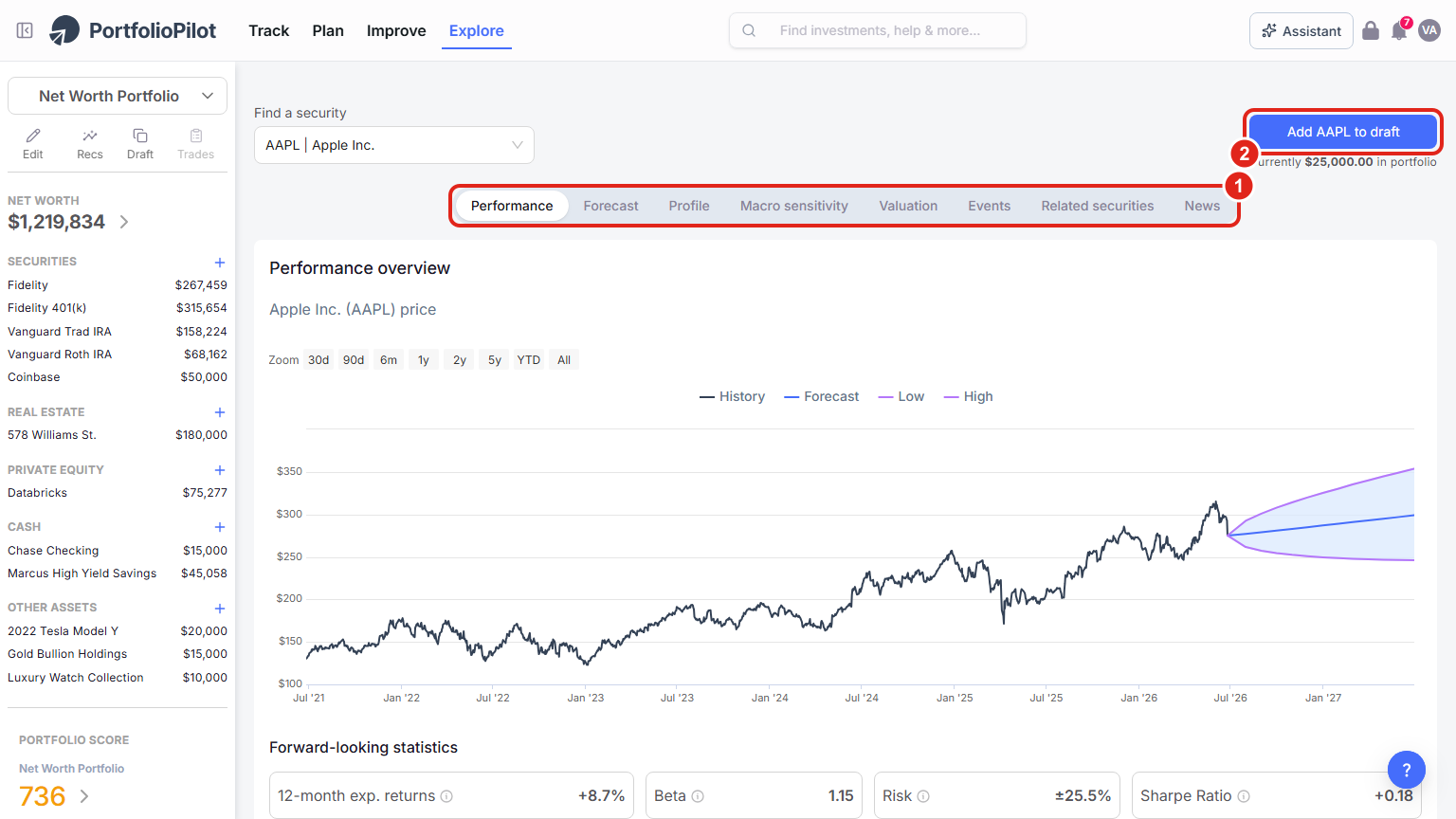Toggle Low series in chart legend
Viewport: 1456px width, 819px height.
click(901, 396)
